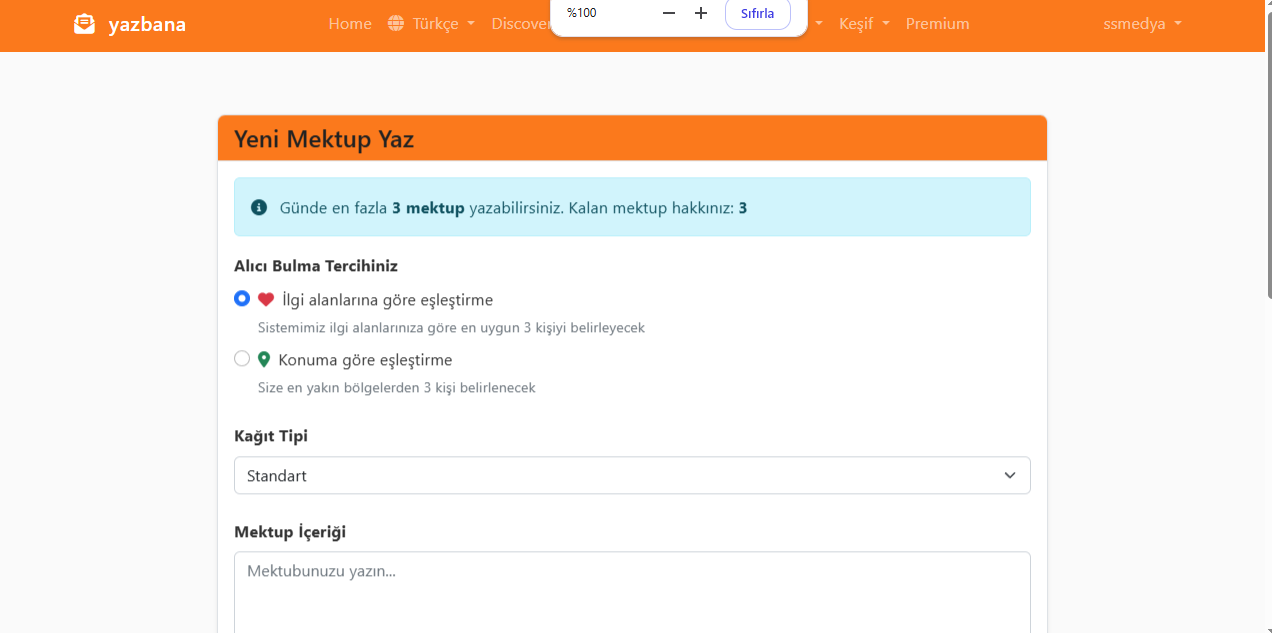
Task: Click the text about 3 nearest-region people
Action: click(397, 387)
